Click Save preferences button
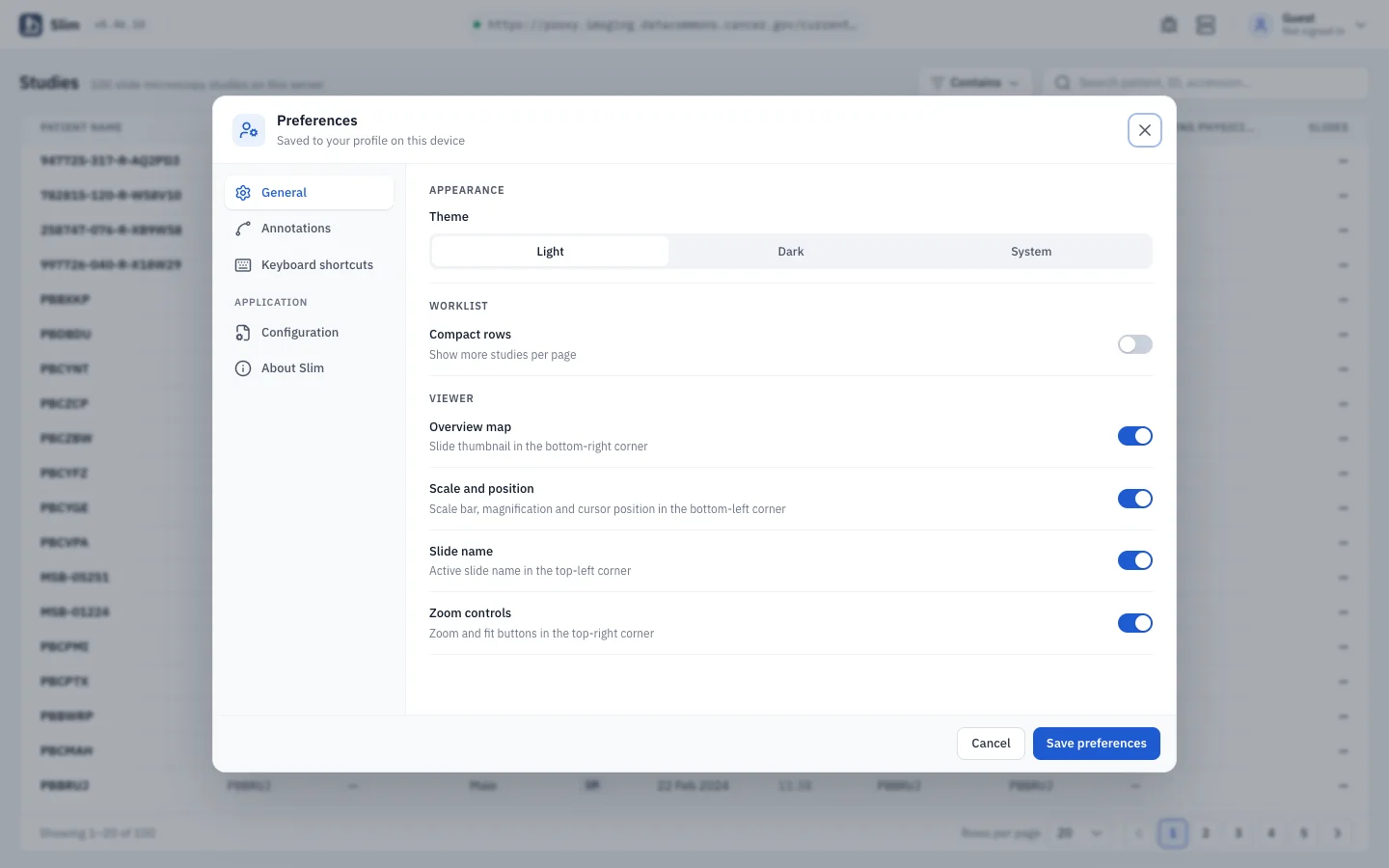Viewport: 1389px width, 868px height. coord(1096,744)
